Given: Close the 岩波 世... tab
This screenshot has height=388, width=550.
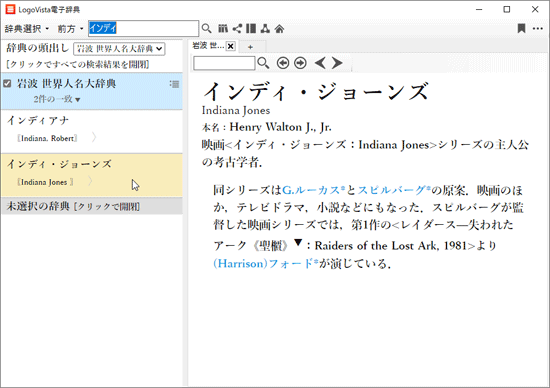Looking at the screenshot, I should [230, 46].
